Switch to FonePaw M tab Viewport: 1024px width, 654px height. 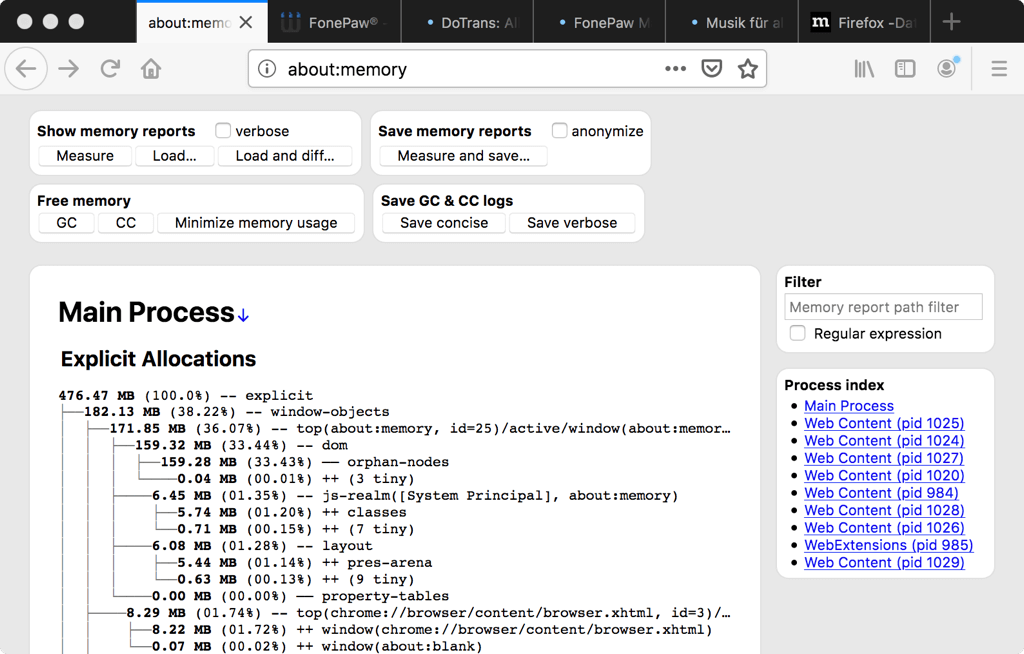coord(600,23)
